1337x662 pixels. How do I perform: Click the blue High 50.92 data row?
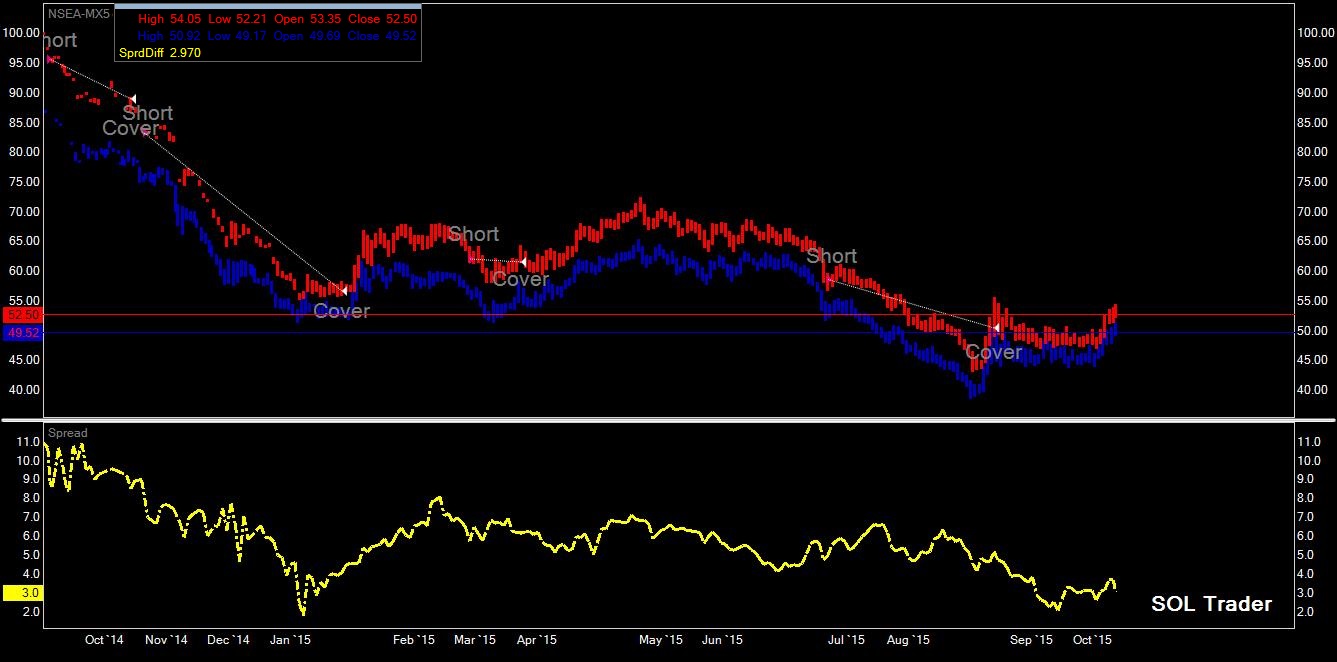pyautogui.click(x=277, y=36)
